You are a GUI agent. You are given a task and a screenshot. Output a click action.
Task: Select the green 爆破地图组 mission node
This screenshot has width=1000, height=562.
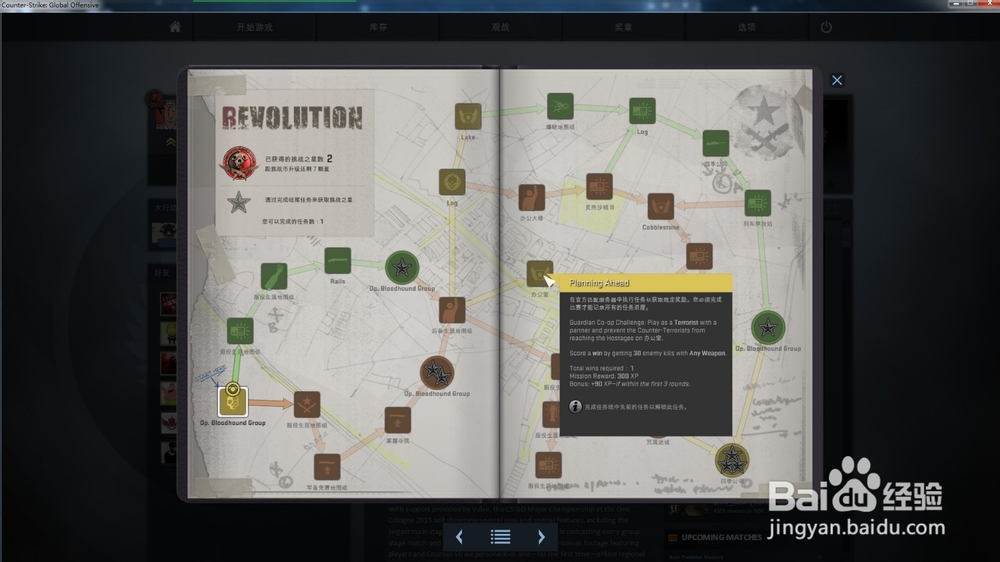click(x=560, y=106)
